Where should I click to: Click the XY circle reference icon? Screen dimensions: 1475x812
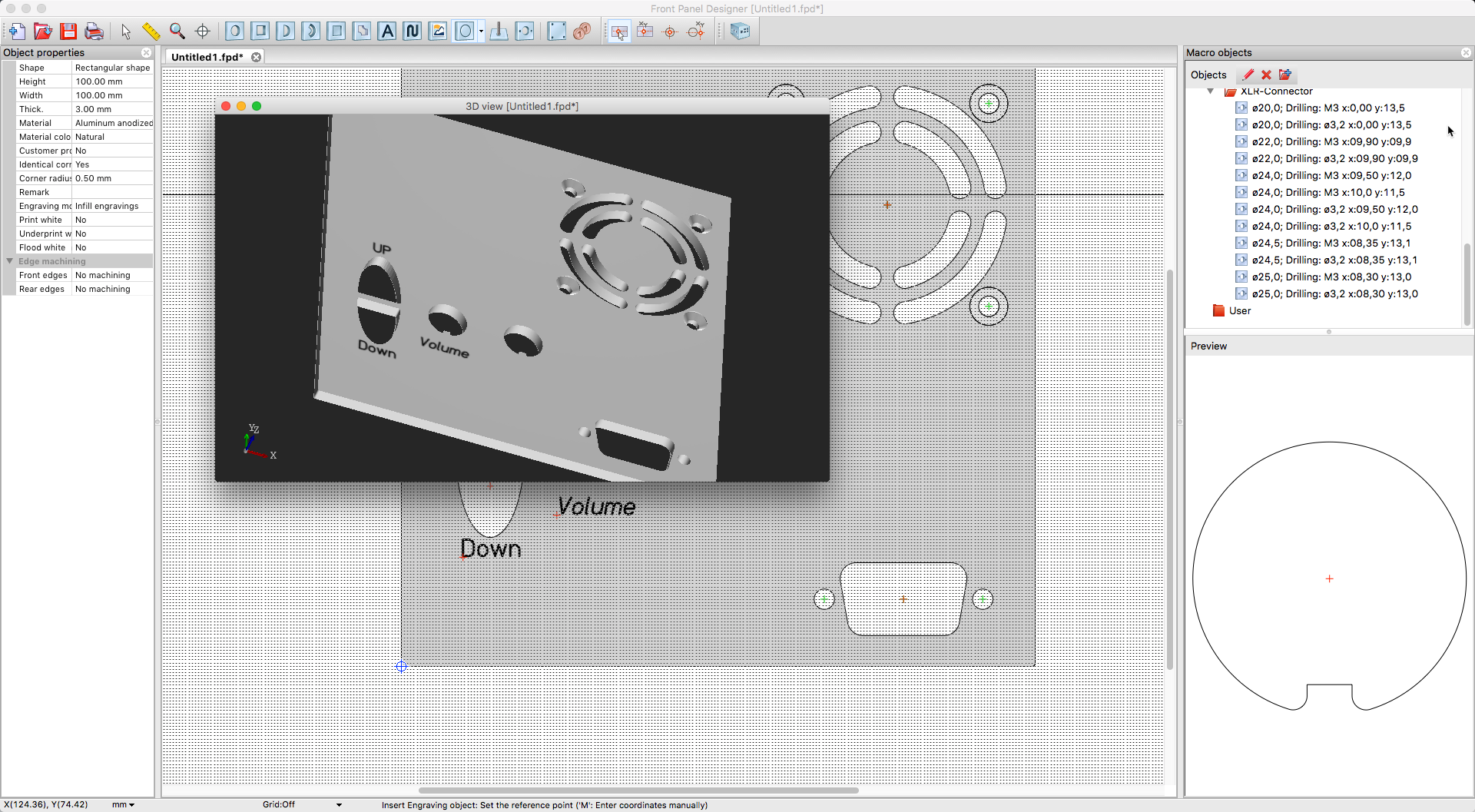(696, 31)
